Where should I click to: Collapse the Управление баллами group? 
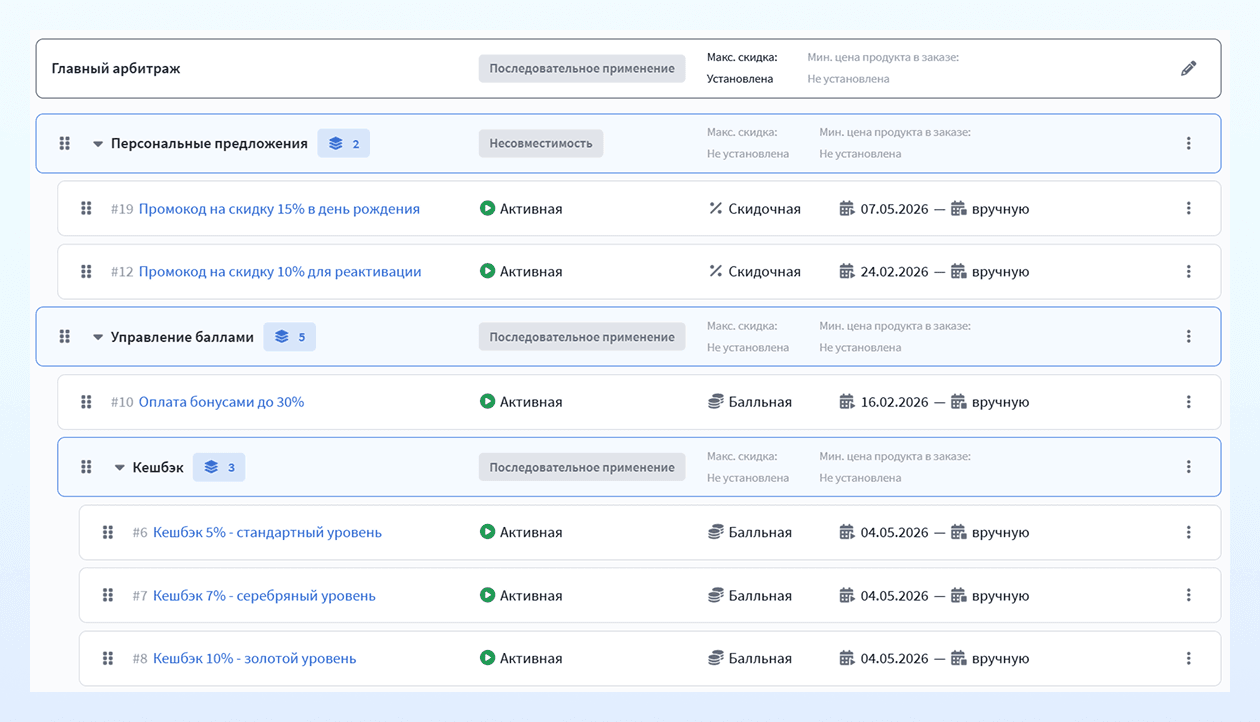[98, 338]
